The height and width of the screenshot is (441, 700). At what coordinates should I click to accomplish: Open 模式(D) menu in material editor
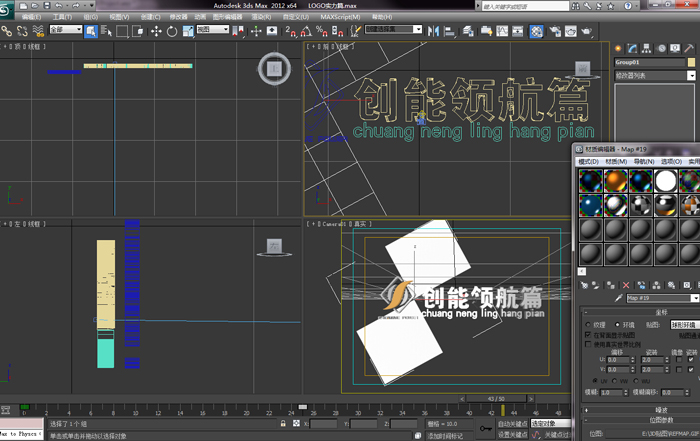pyautogui.click(x=589, y=161)
